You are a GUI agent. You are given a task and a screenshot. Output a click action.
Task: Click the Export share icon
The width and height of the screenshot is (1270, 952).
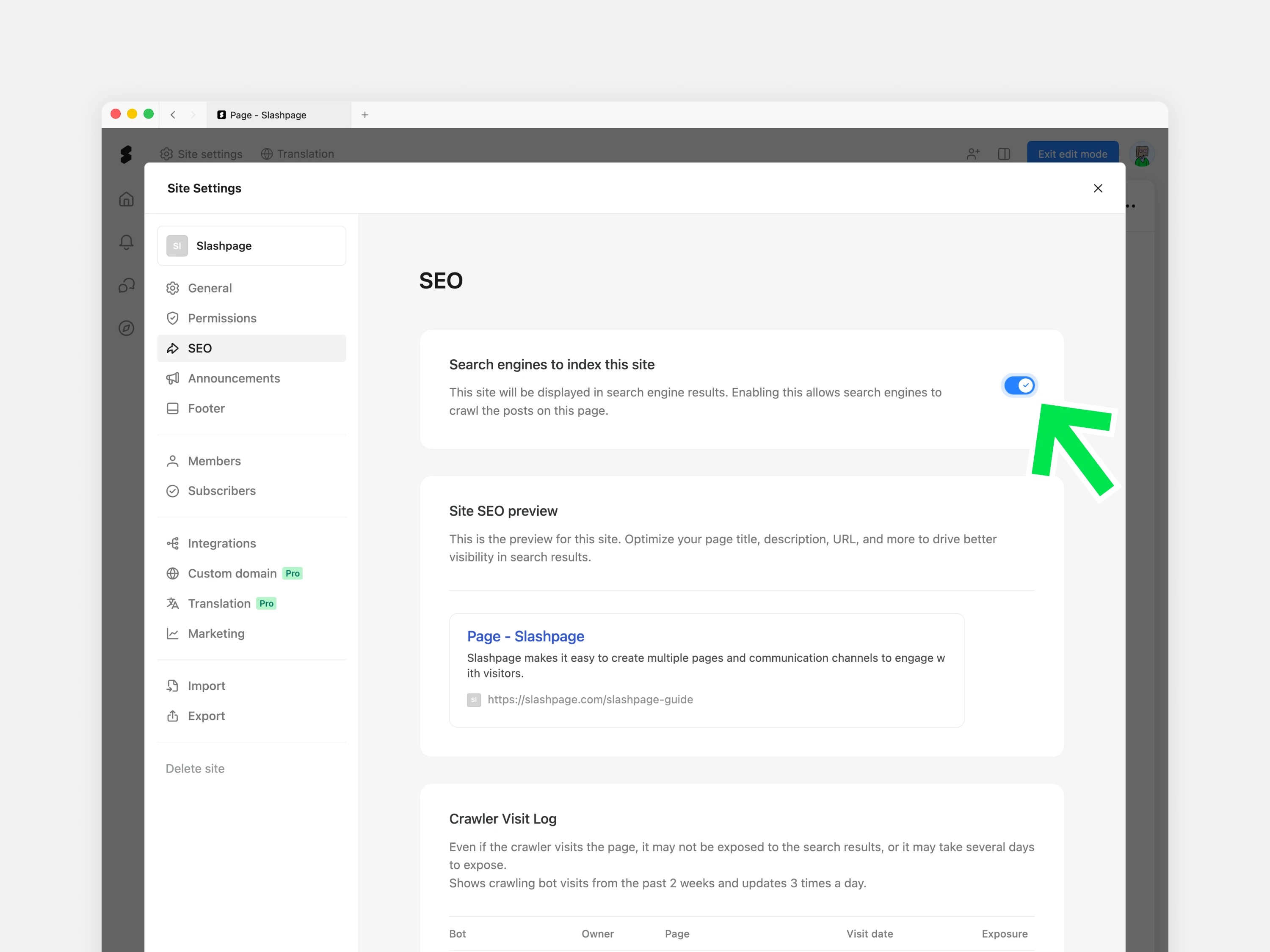coord(172,715)
